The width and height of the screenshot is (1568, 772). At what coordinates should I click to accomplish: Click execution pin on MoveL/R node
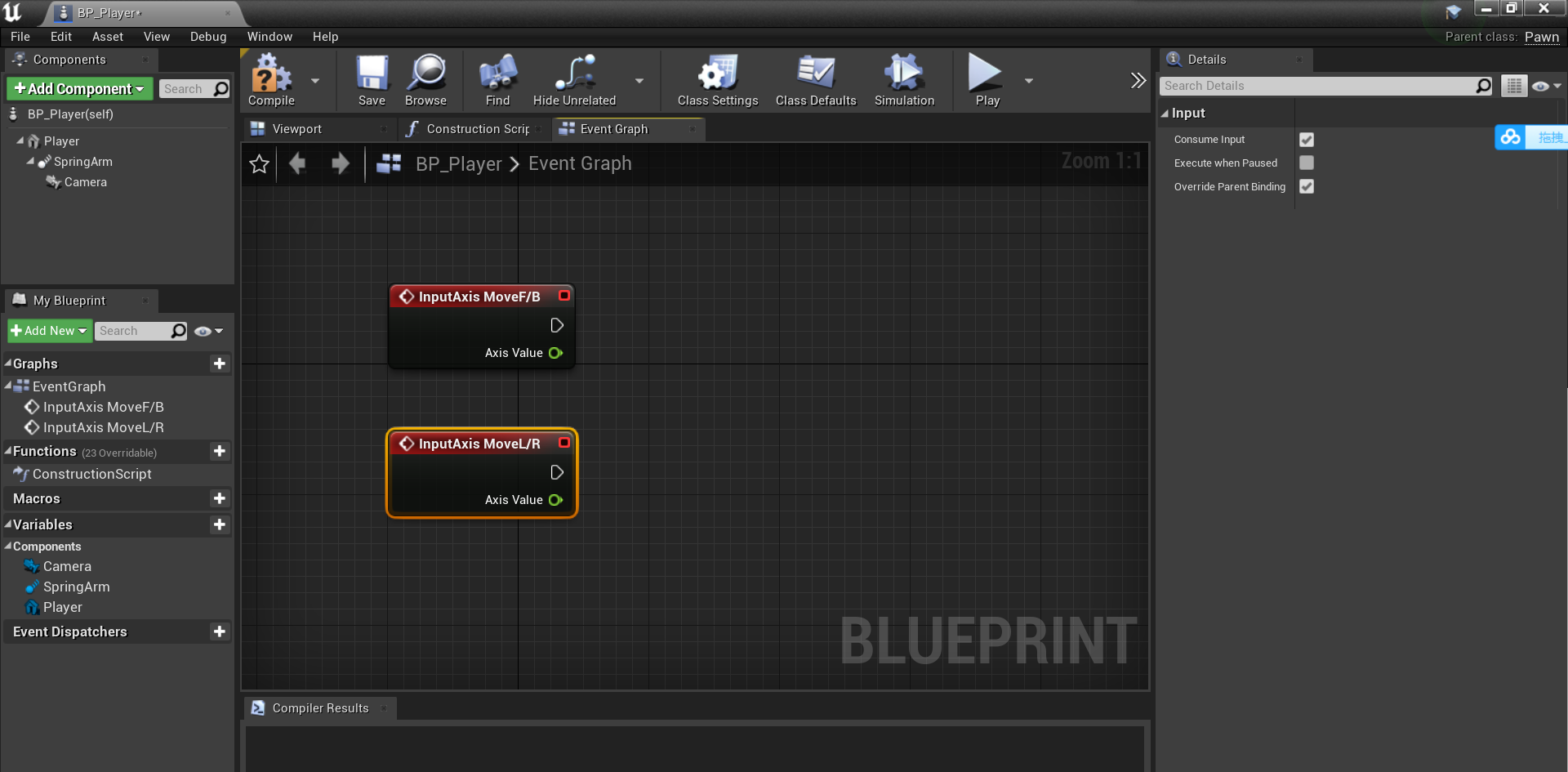coord(557,472)
